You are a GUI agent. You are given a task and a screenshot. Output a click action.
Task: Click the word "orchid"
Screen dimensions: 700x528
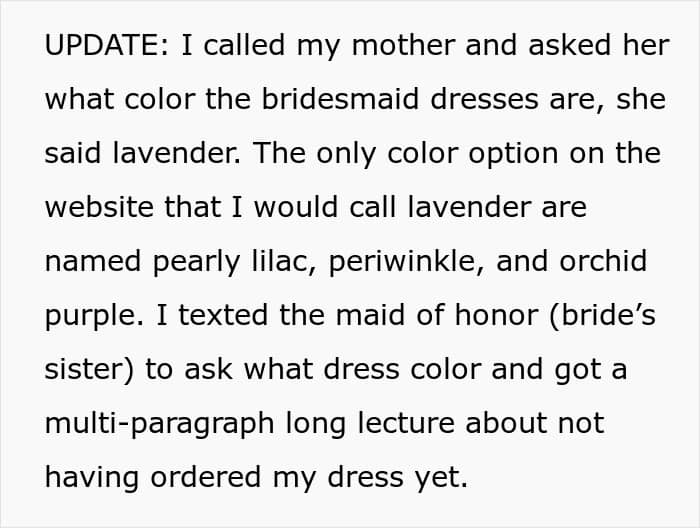[603, 261]
